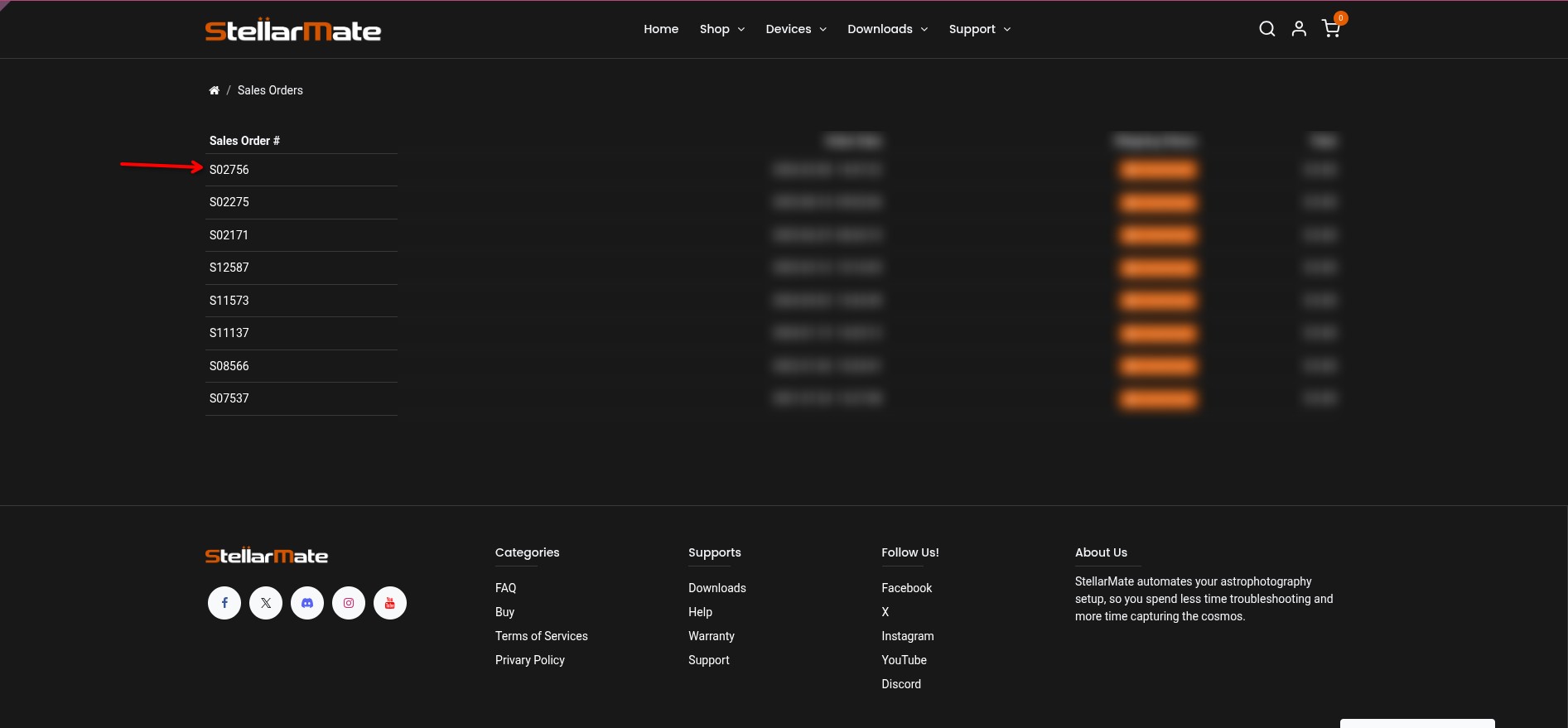
Task: Click the StellarMate header logo
Action: (293, 30)
